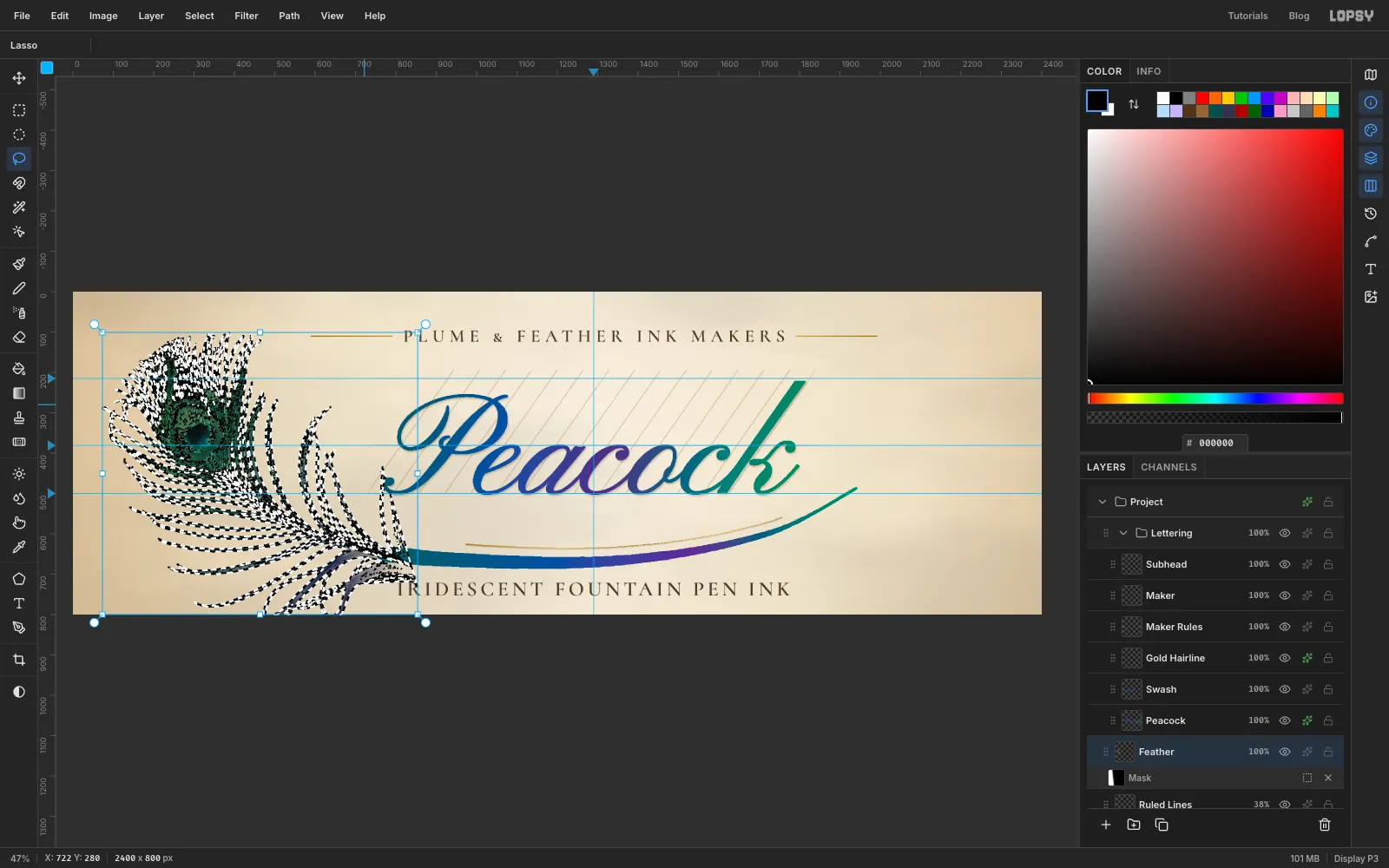Pick the red swatch in palette
Image resolution: width=1389 pixels, height=868 pixels.
(x=1202, y=98)
